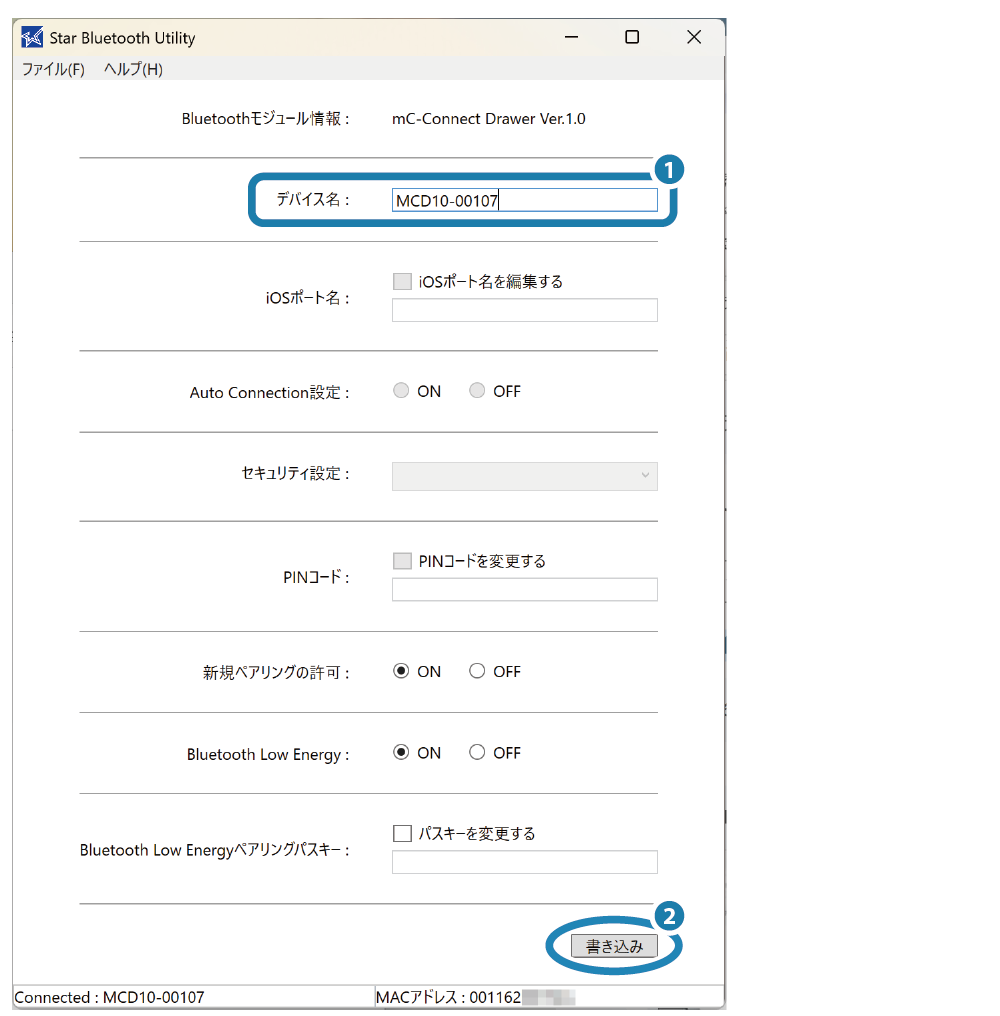Viewport: 1000px width, 1016px height.
Task: Tick the パスキーを変更する checkbox
Action: click(402, 833)
